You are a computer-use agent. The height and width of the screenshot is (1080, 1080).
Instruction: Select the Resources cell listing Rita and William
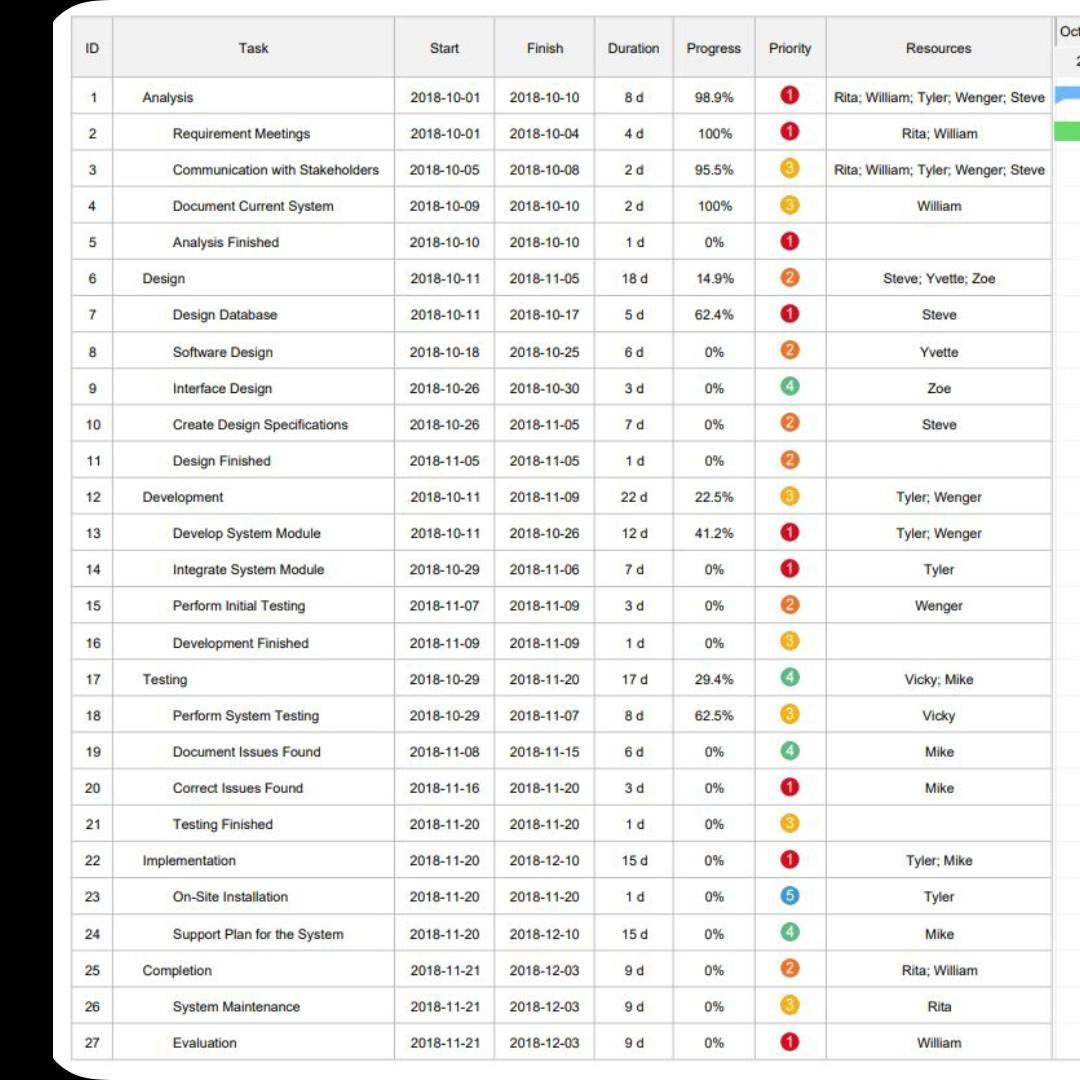939,133
